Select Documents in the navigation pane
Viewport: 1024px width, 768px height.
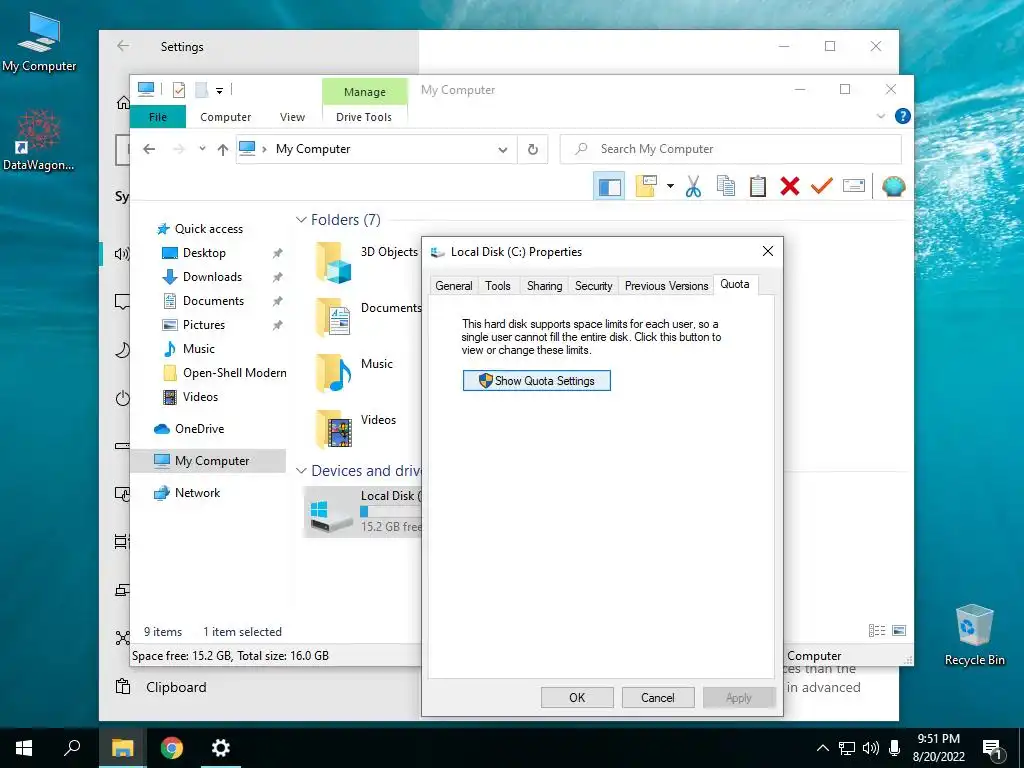click(x=214, y=301)
